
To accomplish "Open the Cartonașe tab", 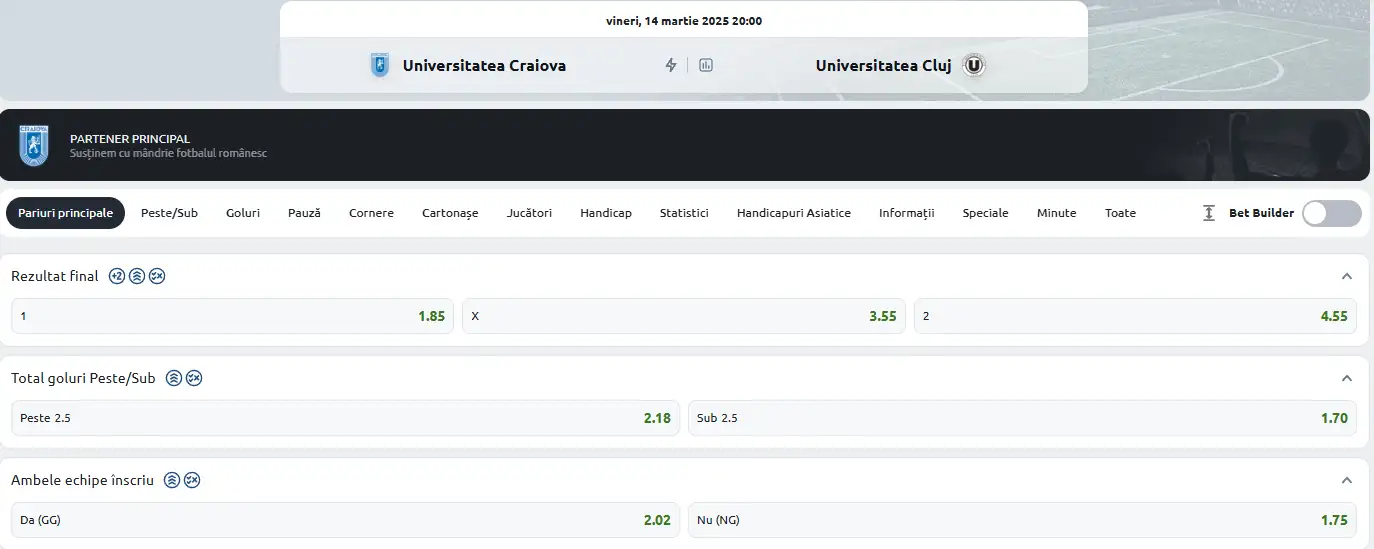I will click(x=450, y=213).
